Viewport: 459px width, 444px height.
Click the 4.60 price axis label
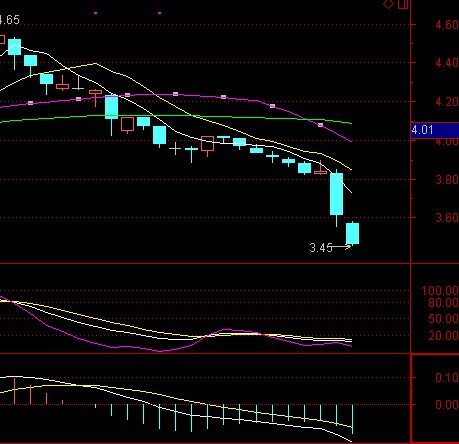447,25
